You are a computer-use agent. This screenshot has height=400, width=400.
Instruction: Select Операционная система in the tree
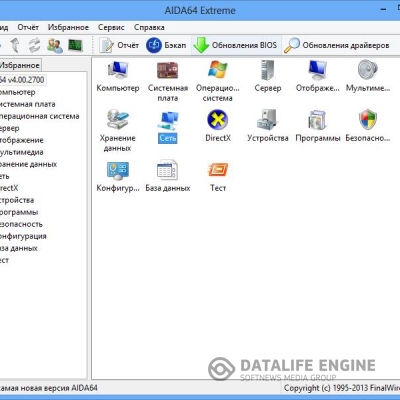pyautogui.click(x=40, y=116)
